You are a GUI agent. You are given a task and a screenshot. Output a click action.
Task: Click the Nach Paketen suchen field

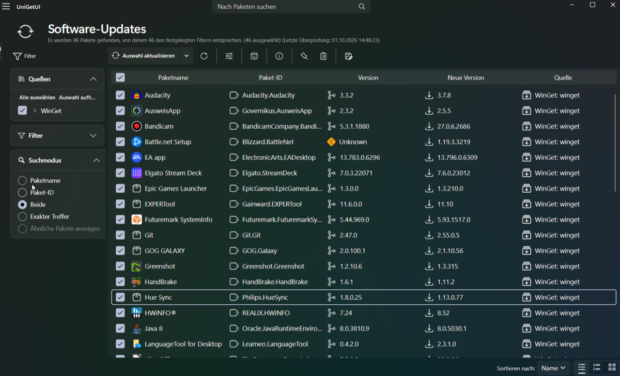click(x=291, y=7)
